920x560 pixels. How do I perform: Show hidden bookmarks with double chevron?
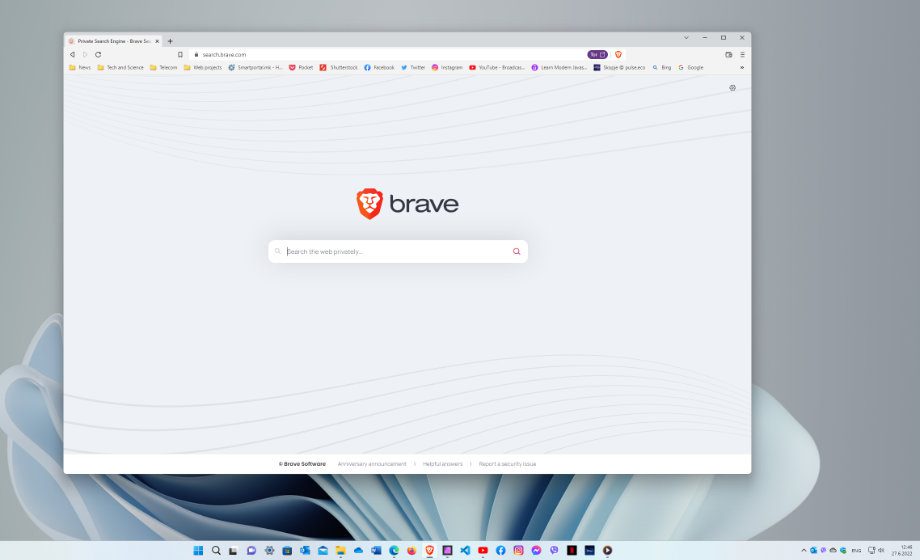click(742, 68)
